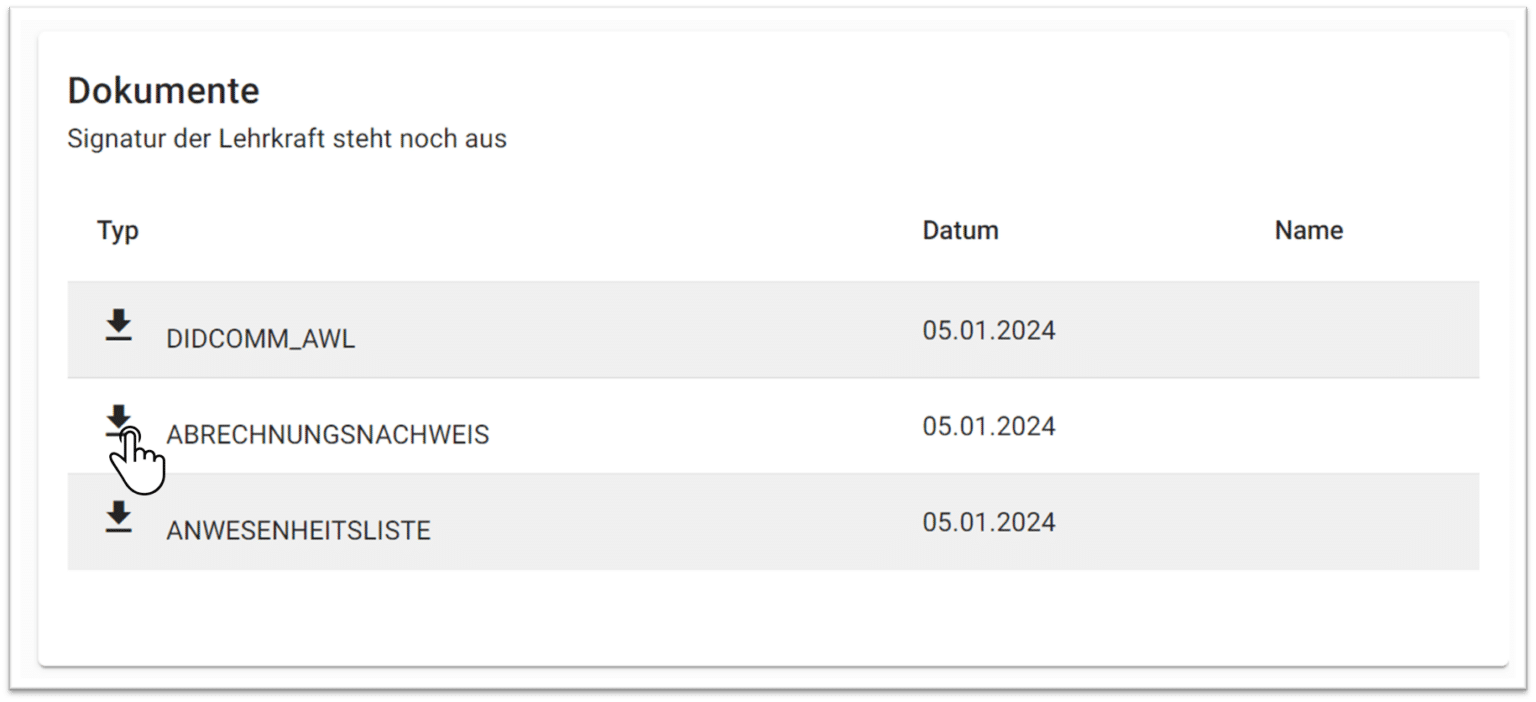Select the ABRECHNUNGSNACHWEIS row
The image size is (1536, 702).
(x=600, y=426)
